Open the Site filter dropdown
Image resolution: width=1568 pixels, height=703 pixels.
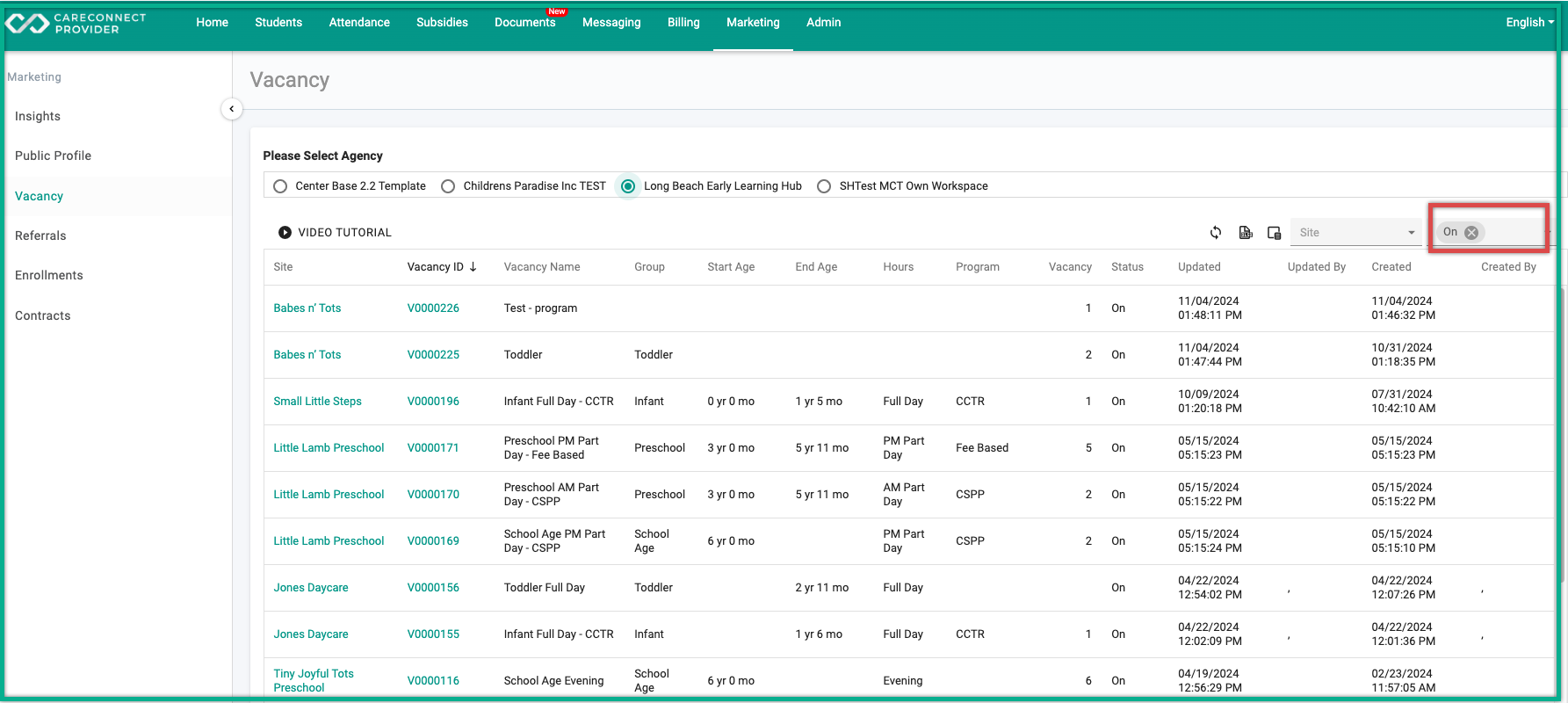coord(1356,233)
